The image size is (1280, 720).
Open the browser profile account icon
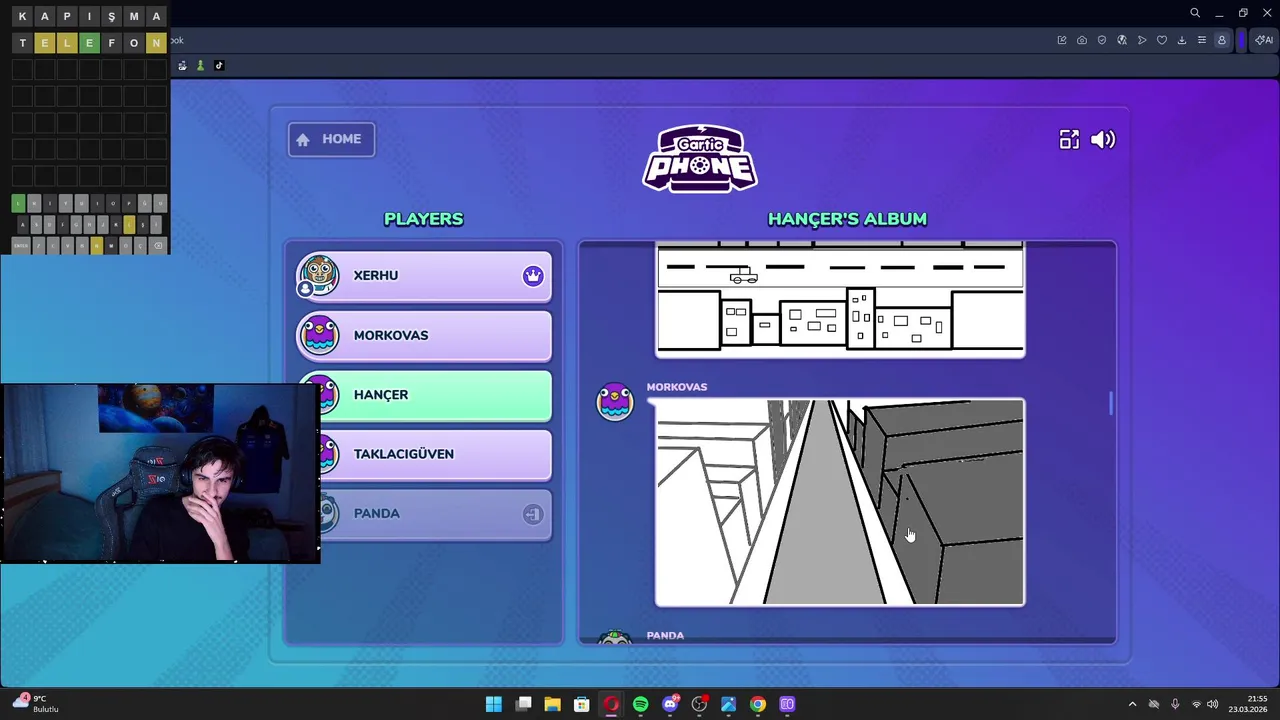click(1221, 40)
